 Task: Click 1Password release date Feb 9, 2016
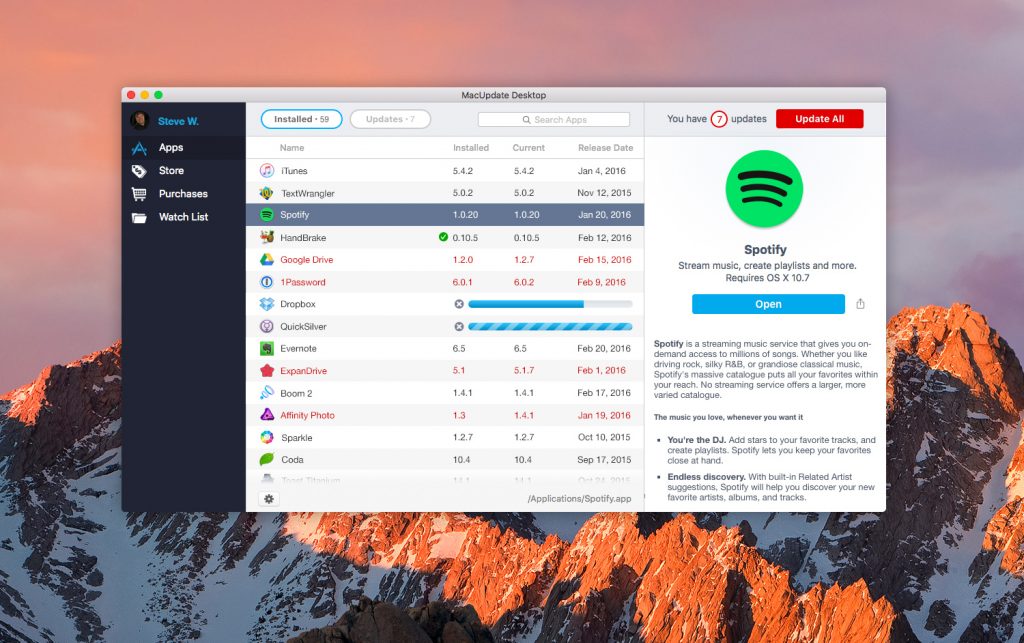[x=601, y=282]
